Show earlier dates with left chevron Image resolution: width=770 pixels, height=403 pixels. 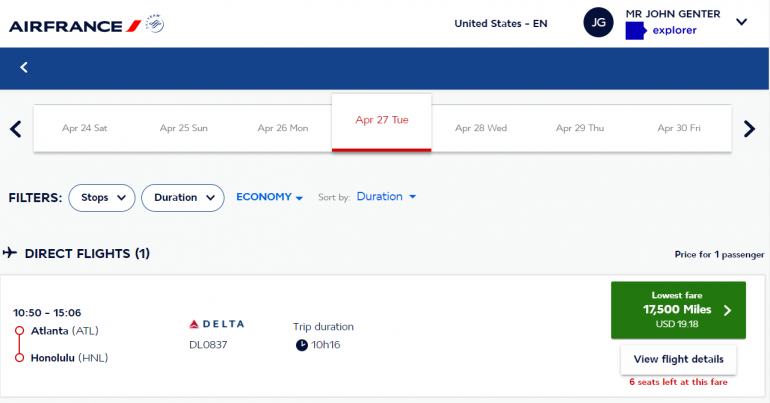pyautogui.click(x=15, y=128)
